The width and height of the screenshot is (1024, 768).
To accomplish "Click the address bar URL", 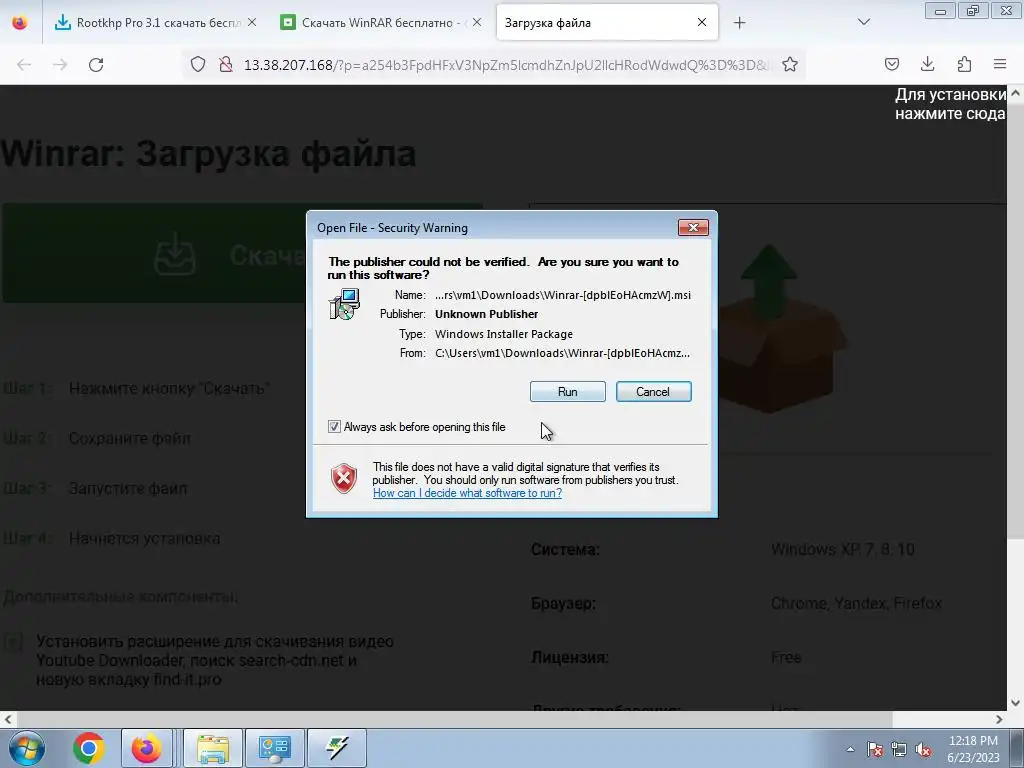I will pyautogui.click(x=507, y=65).
